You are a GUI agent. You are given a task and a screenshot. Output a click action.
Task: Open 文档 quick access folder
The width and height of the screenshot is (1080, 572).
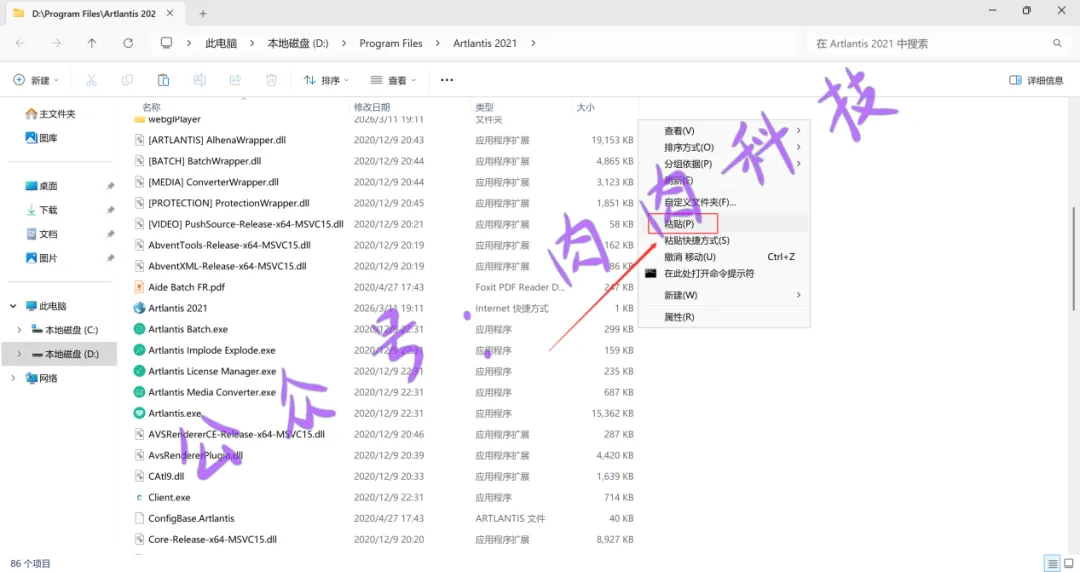click(x=41, y=234)
